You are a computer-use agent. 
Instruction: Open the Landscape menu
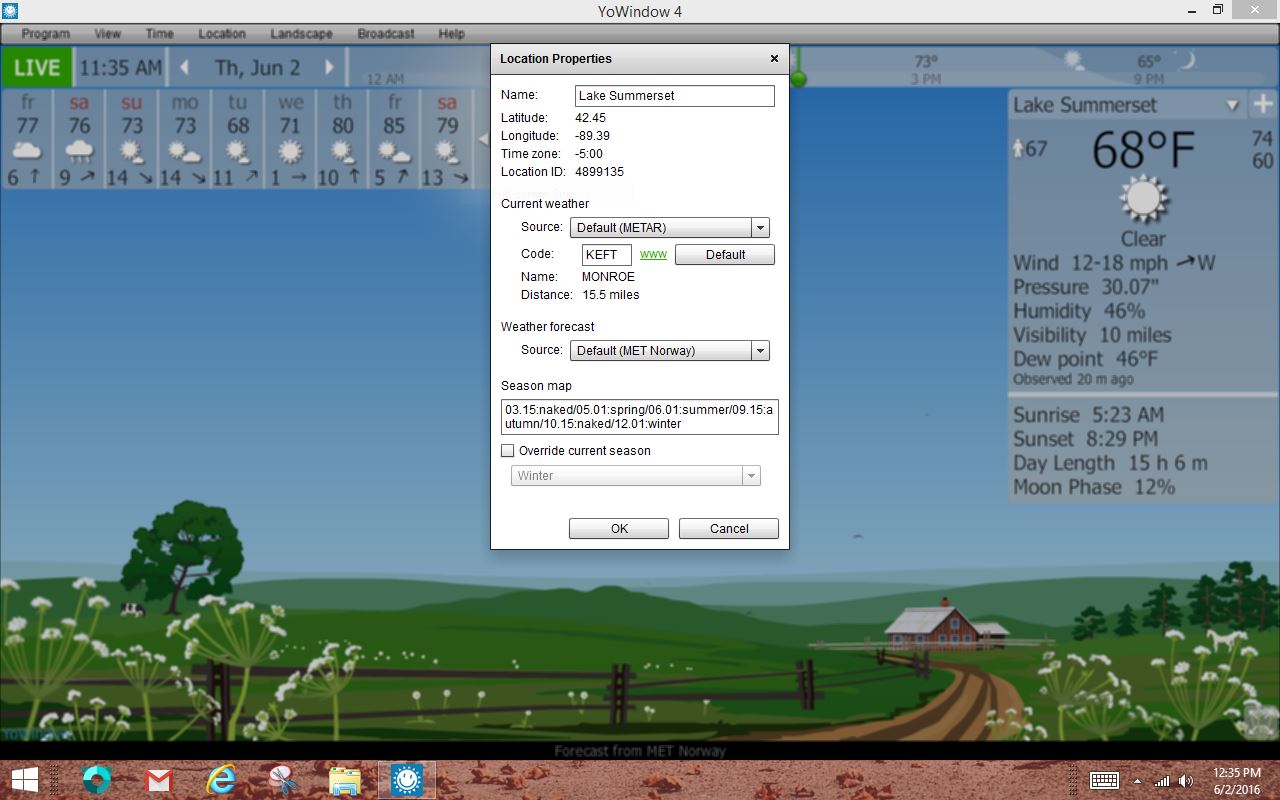click(301, 33)
